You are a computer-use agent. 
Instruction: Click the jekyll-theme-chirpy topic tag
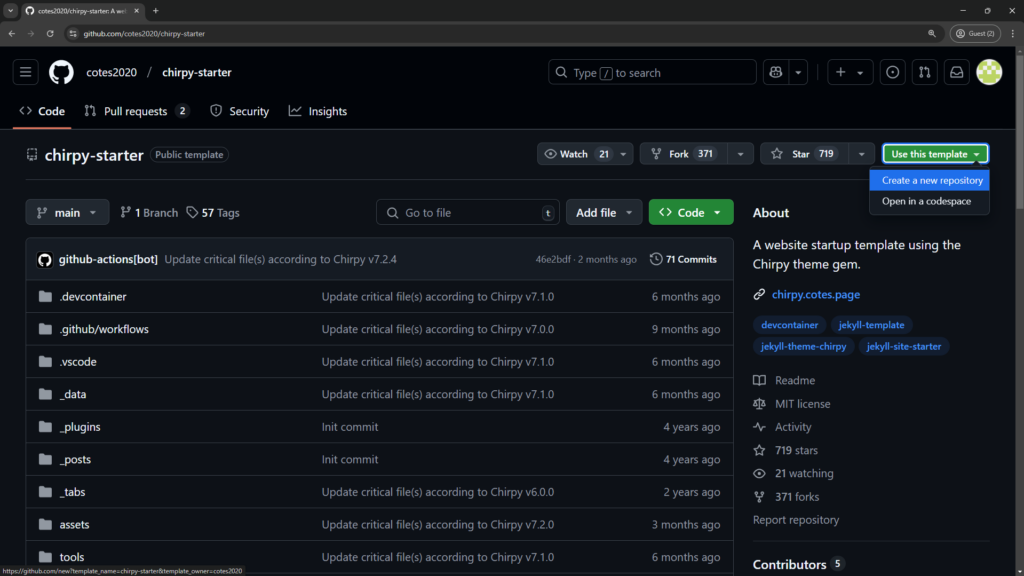(x=803, y=346)
